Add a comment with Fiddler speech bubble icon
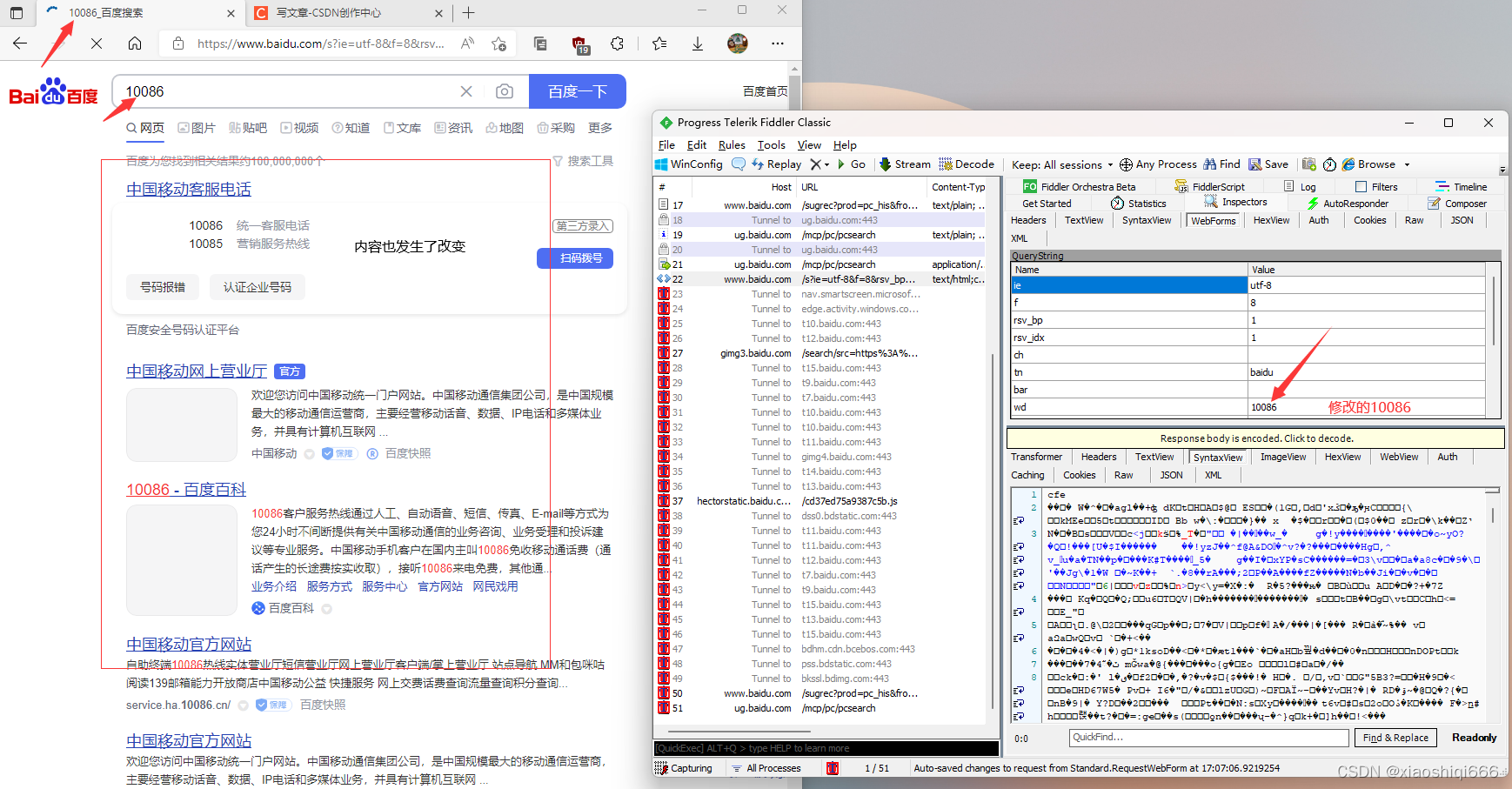This screenshot has height=789, width=1512. pyautogui.click(x=739, y=164)
